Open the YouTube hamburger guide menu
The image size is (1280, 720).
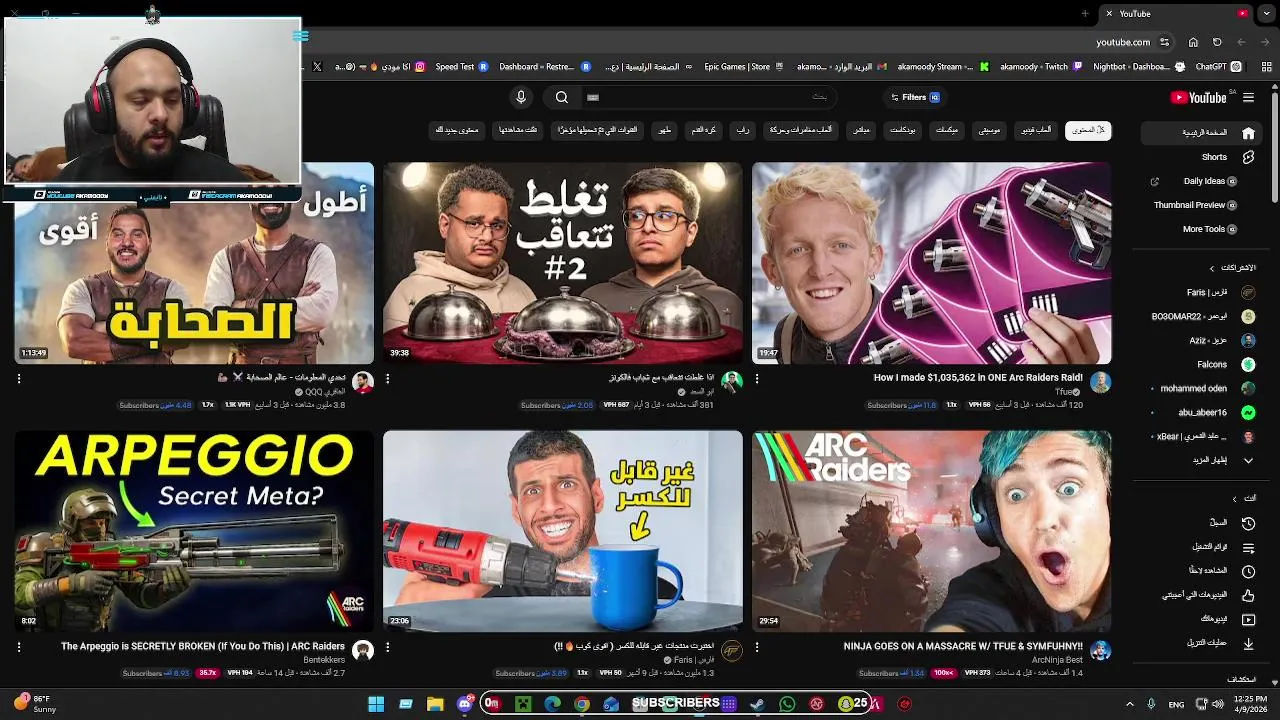pyautogui.click(x=1248, y=97)
